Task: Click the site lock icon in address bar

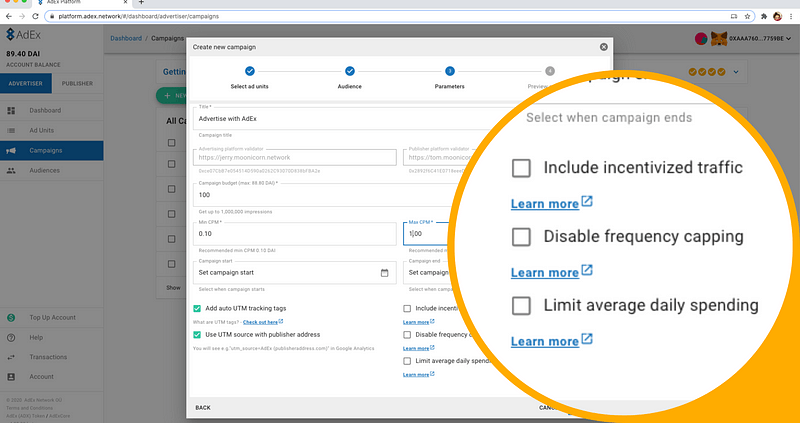Action: pos(52,16)
